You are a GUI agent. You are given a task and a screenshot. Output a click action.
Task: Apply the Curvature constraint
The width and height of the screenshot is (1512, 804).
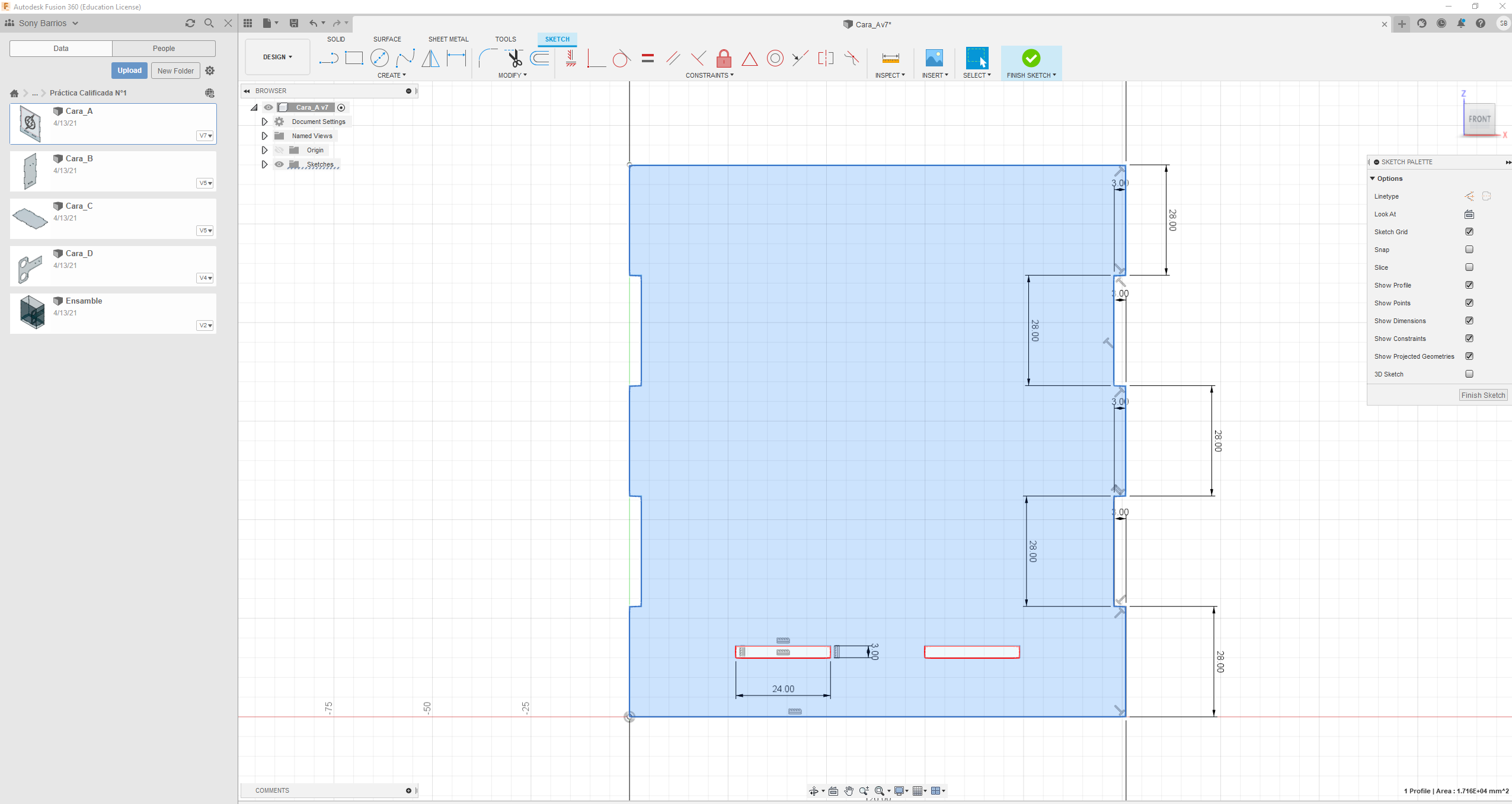[852, 58]
